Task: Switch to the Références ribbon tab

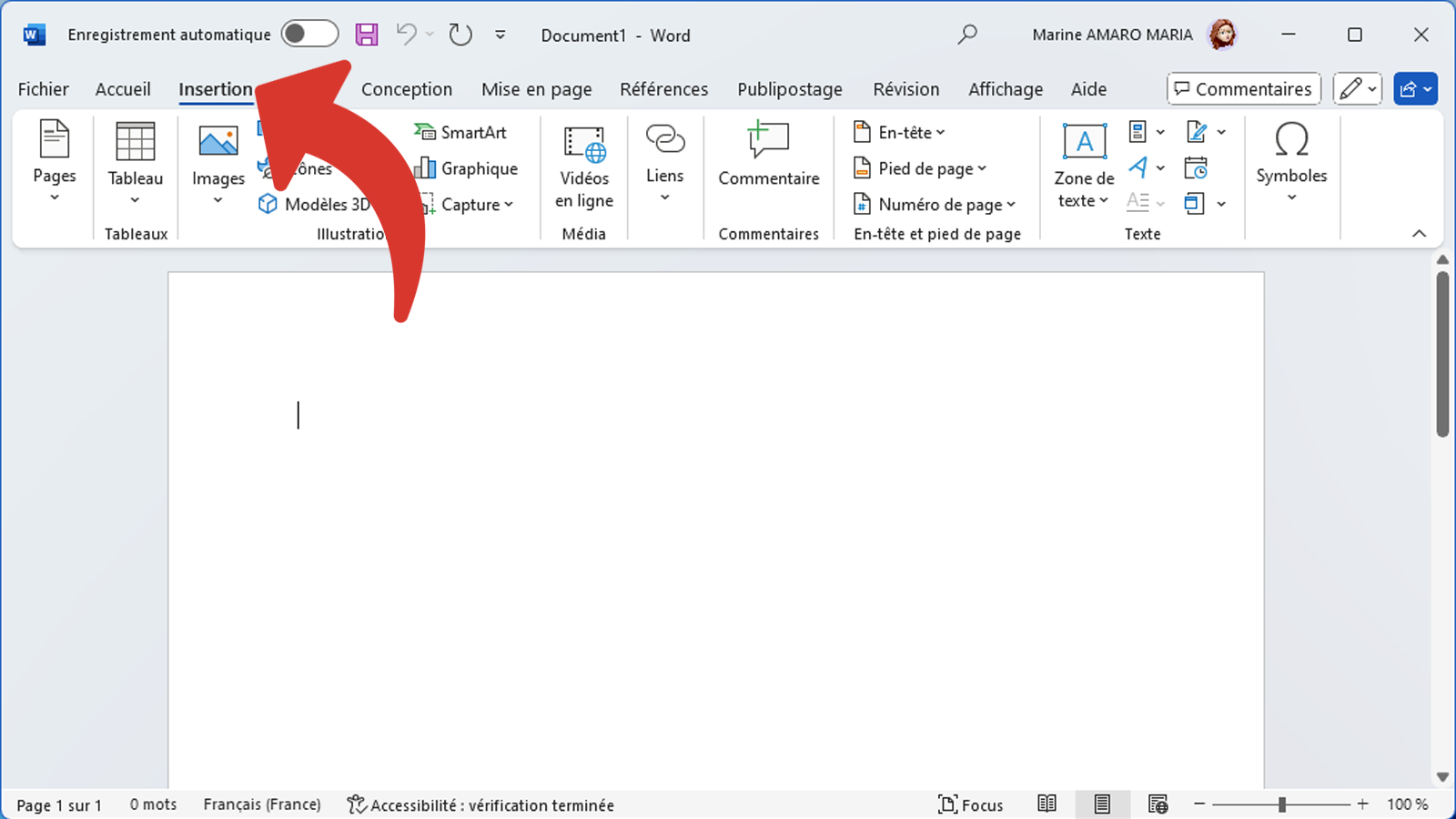Action: [x=664, y=88]
